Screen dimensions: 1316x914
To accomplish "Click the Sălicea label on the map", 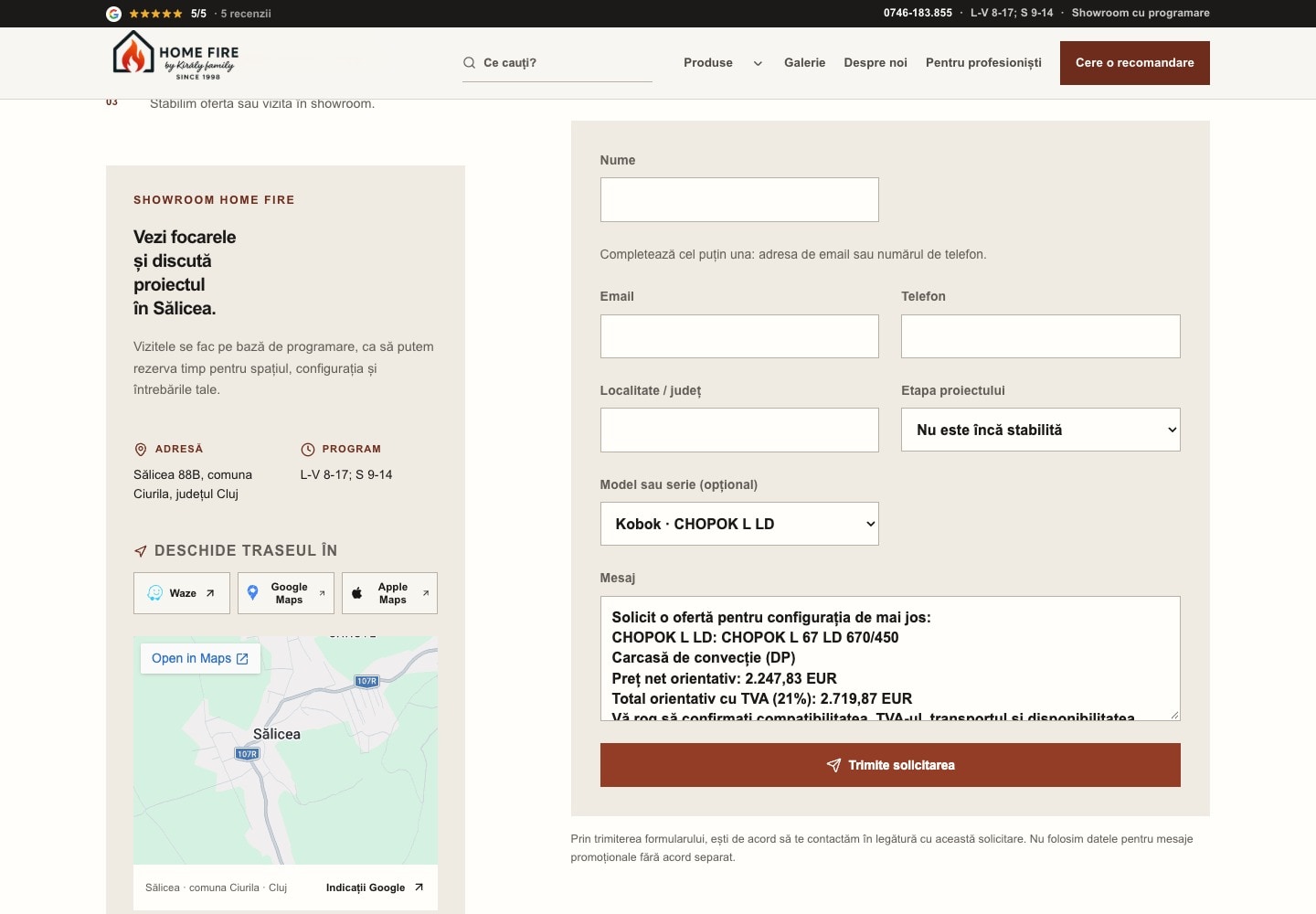I will (277, 734).
